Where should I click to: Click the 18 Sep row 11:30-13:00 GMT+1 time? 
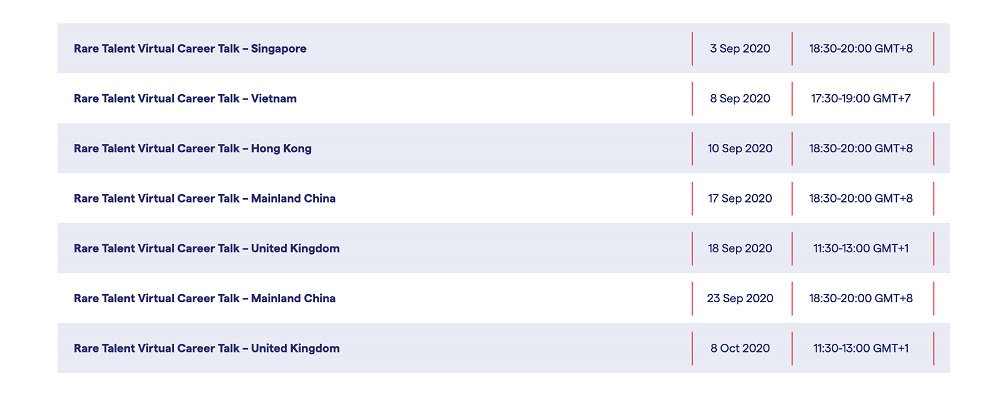point(861,248)
